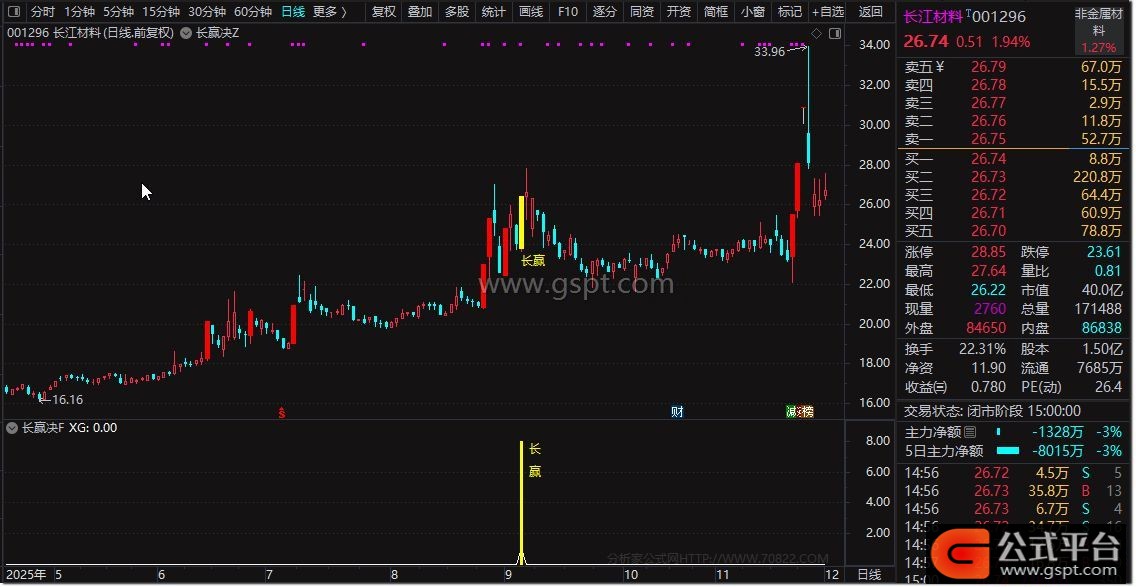Click the 返回 back button
This screenshot has width=1136, height=587.
(x=871, y=12)
